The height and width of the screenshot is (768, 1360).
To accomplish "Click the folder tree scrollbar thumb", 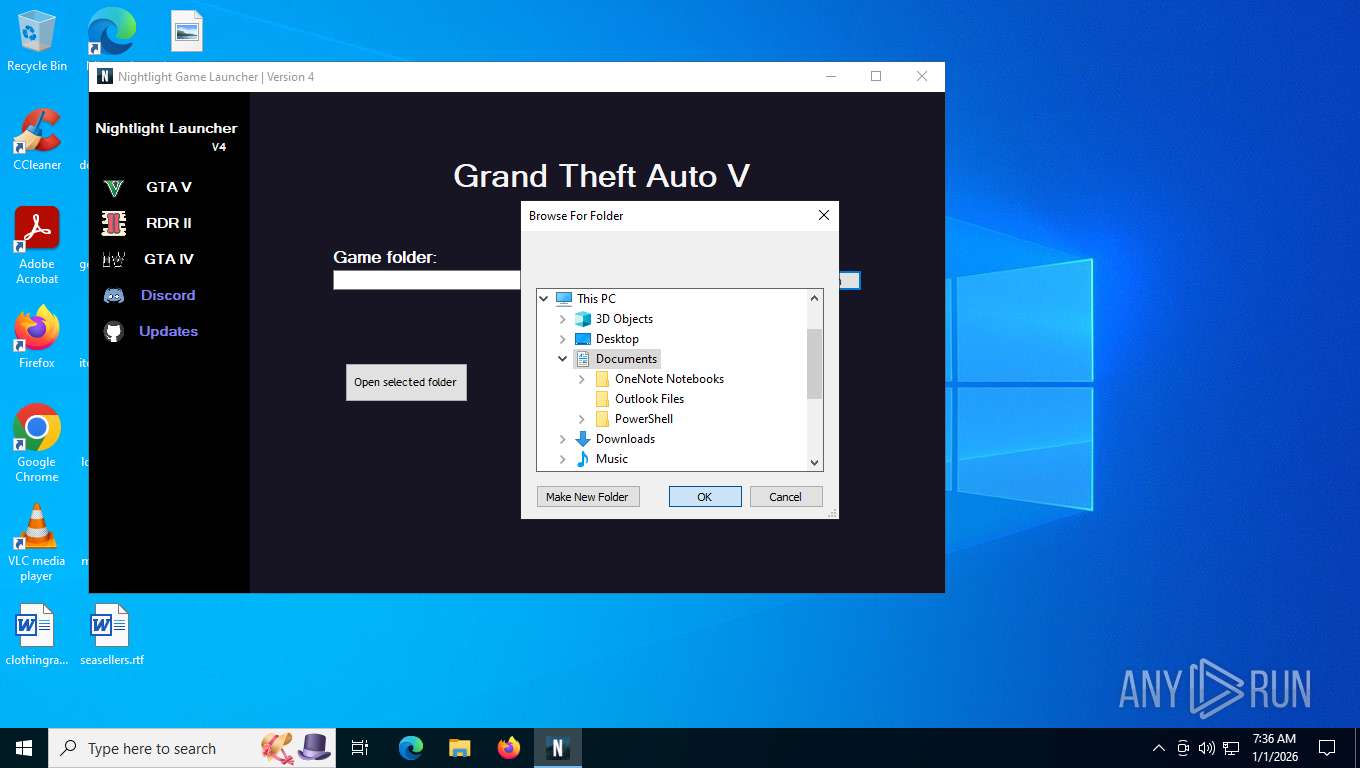I will click(814, 364).
